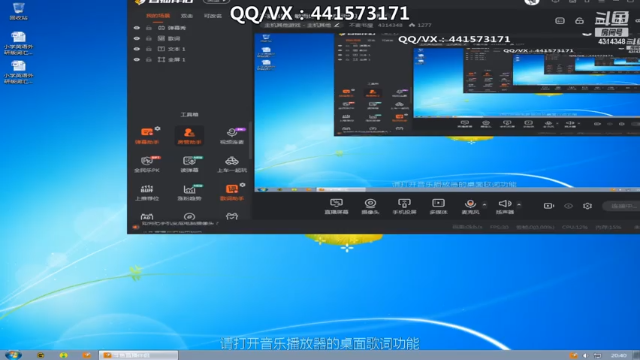
Task: Open the 弹幕助手 gear settings badge
Action: [158, 129]
